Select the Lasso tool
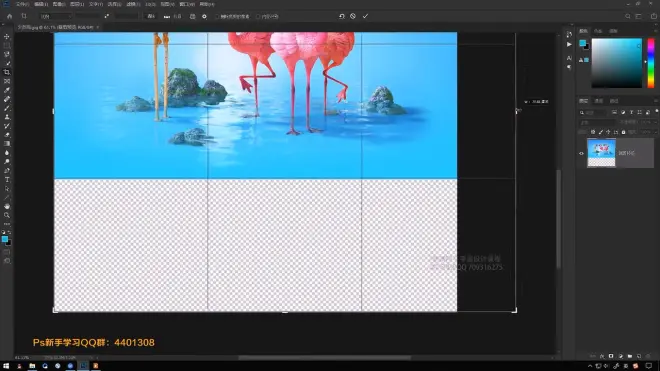 pyautogui.click(x=7, y=54)
